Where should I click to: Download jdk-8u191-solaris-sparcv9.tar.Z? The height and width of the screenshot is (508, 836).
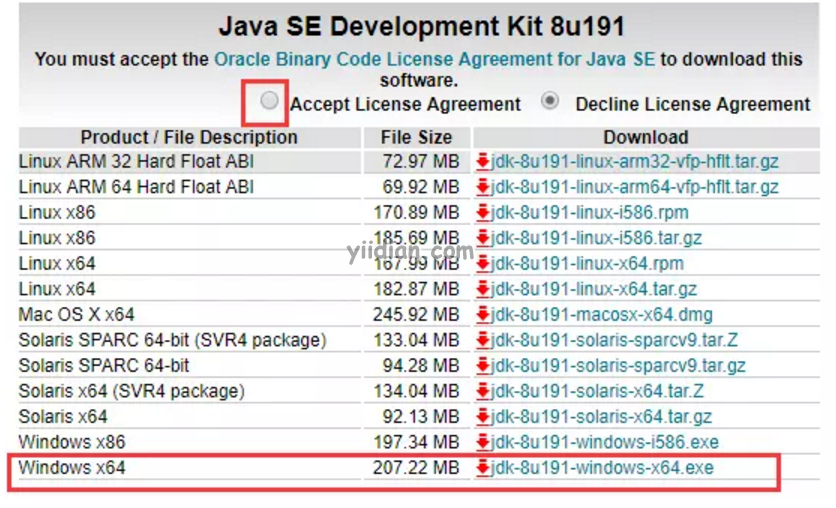614,340
